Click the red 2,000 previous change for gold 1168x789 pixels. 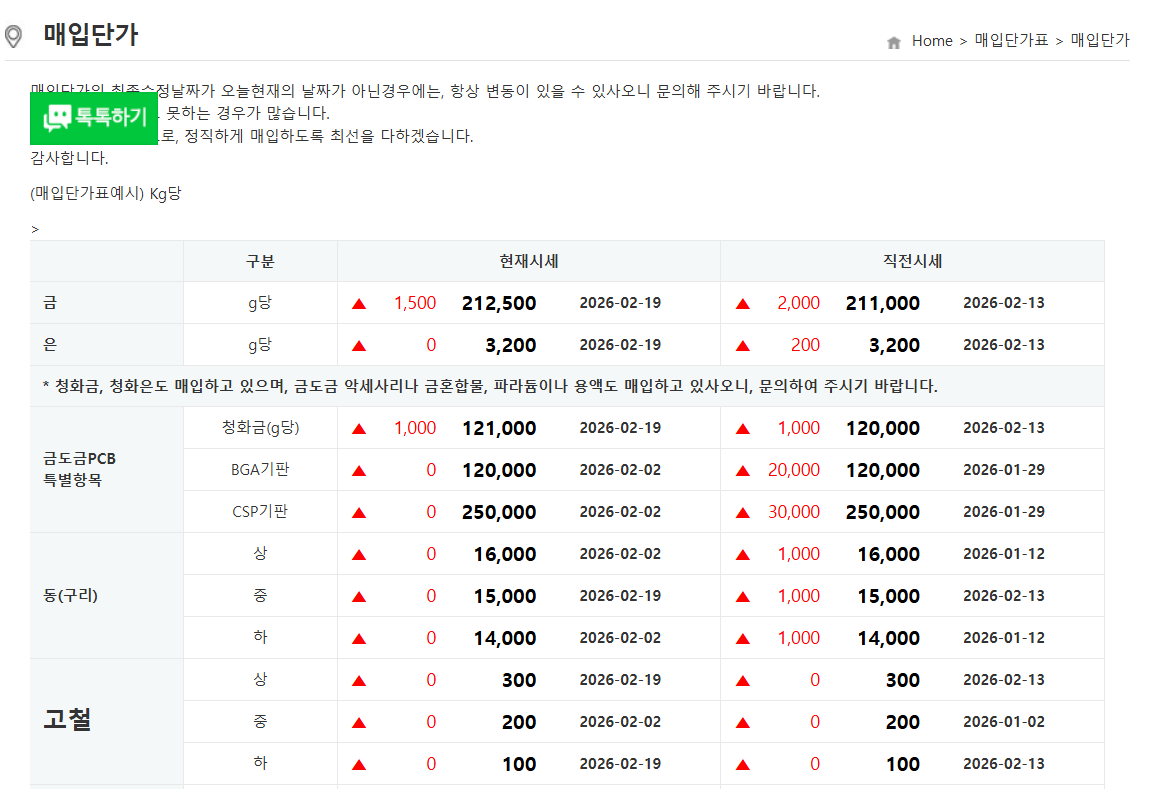click(799, 303)
